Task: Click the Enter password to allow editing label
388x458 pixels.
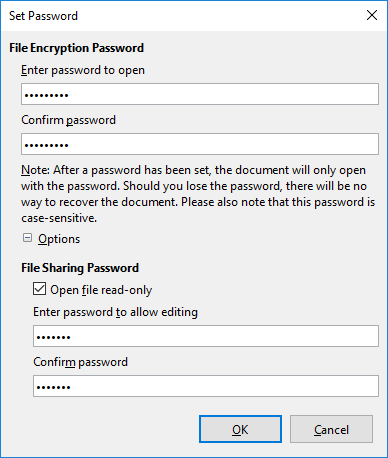Action: [115, 312]
